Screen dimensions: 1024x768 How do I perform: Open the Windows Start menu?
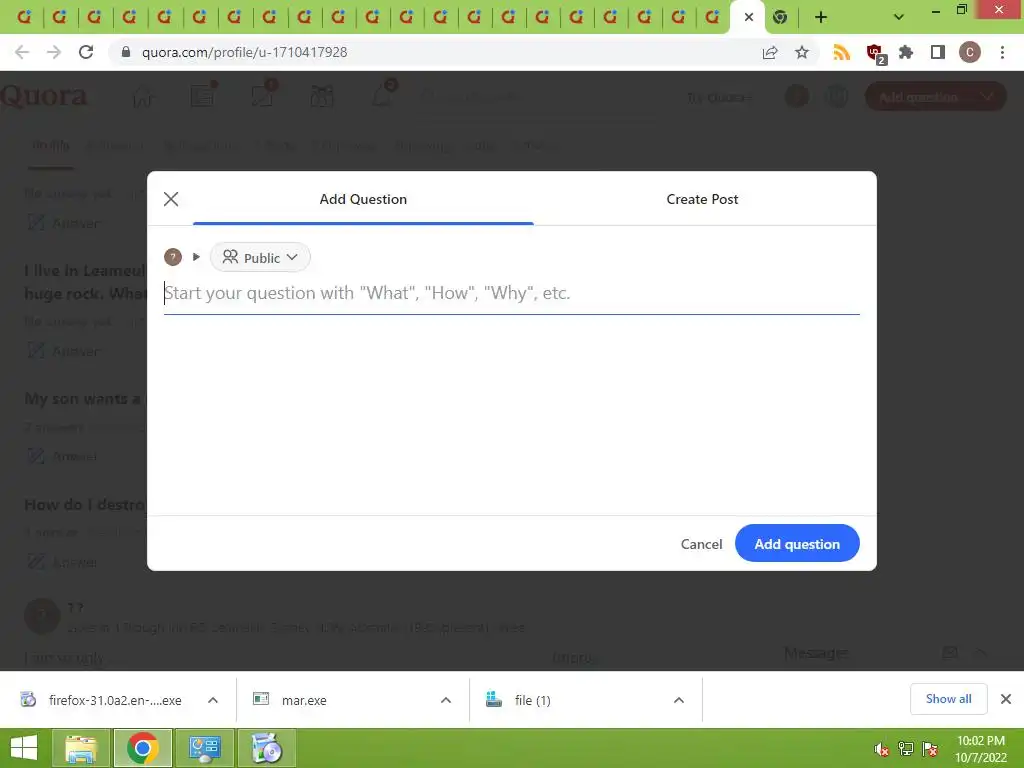[x=24, y=748]
